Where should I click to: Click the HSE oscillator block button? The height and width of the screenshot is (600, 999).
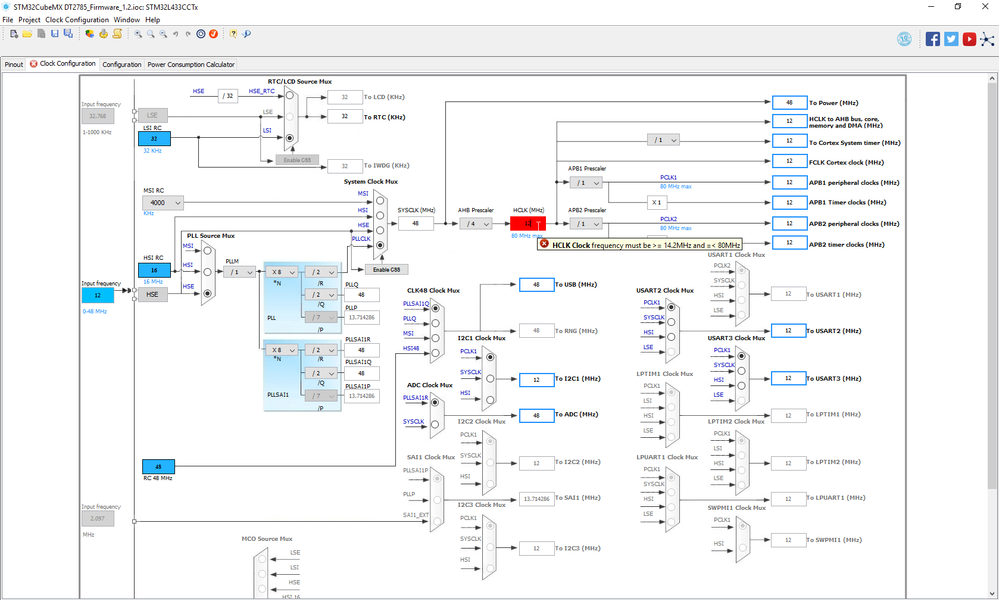[153, 294]
